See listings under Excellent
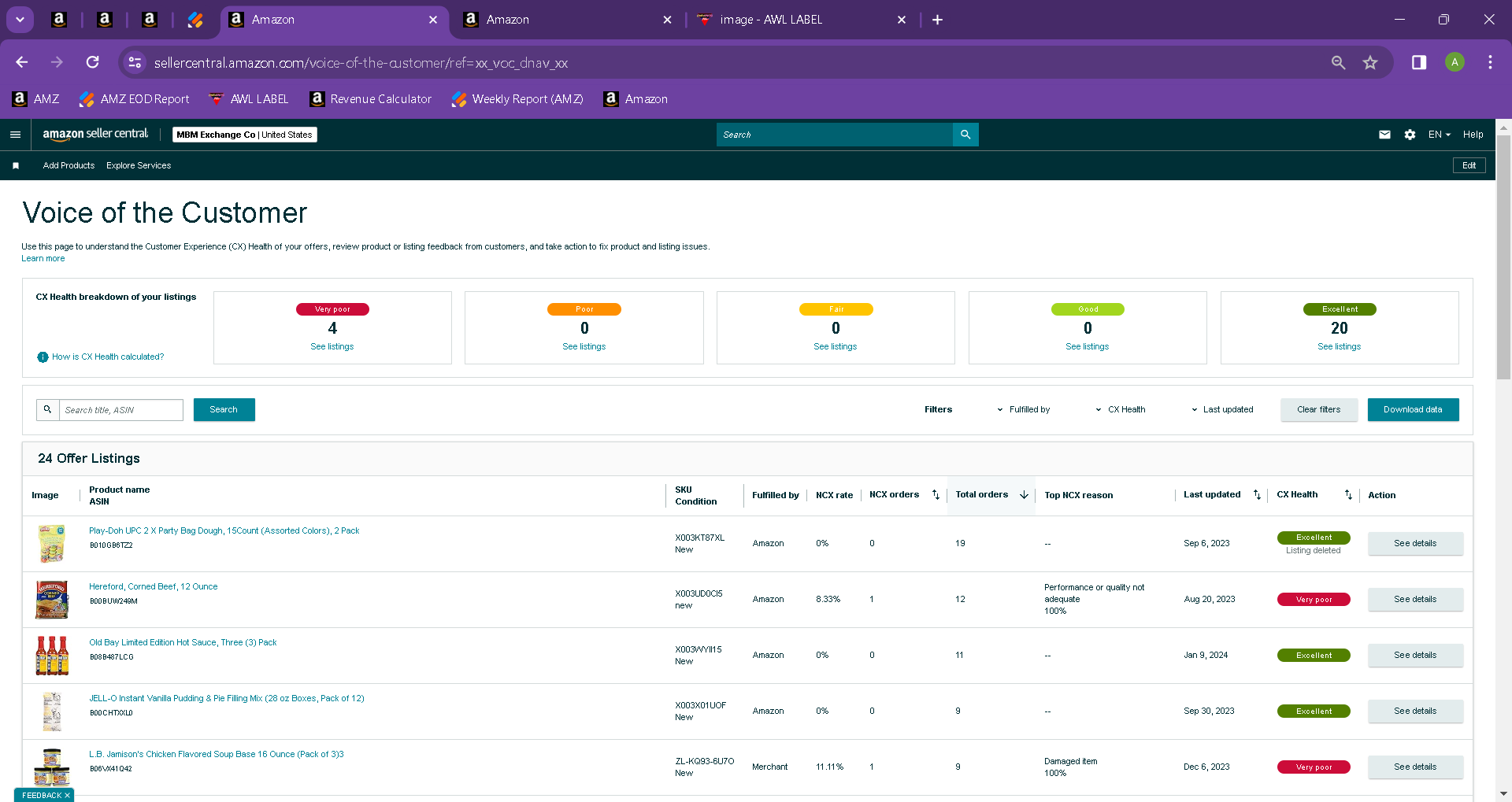 pyautogui.click(x=1339, y=346)
